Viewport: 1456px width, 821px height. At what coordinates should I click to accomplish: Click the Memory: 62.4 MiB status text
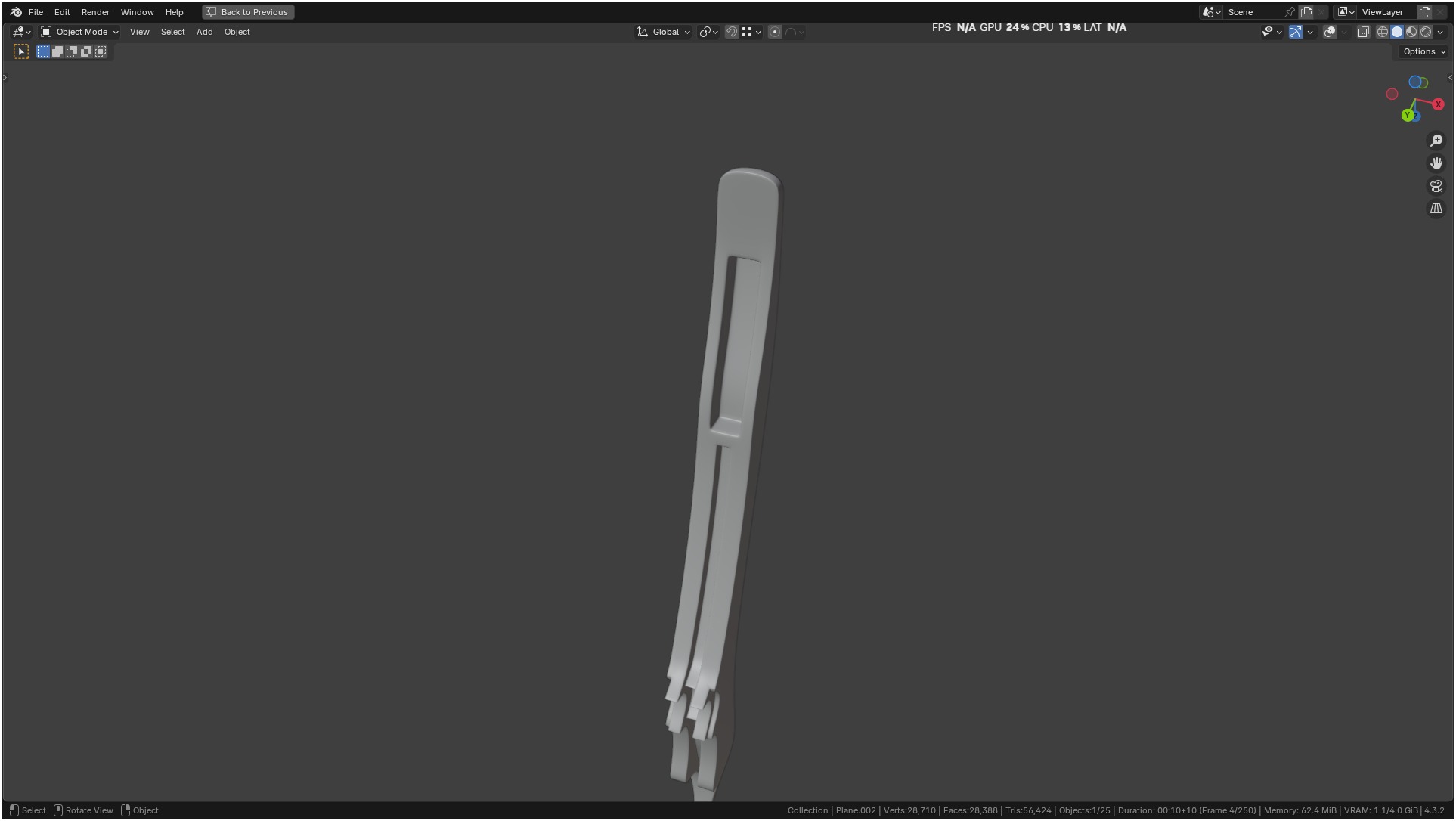(x=1300, y=810)
